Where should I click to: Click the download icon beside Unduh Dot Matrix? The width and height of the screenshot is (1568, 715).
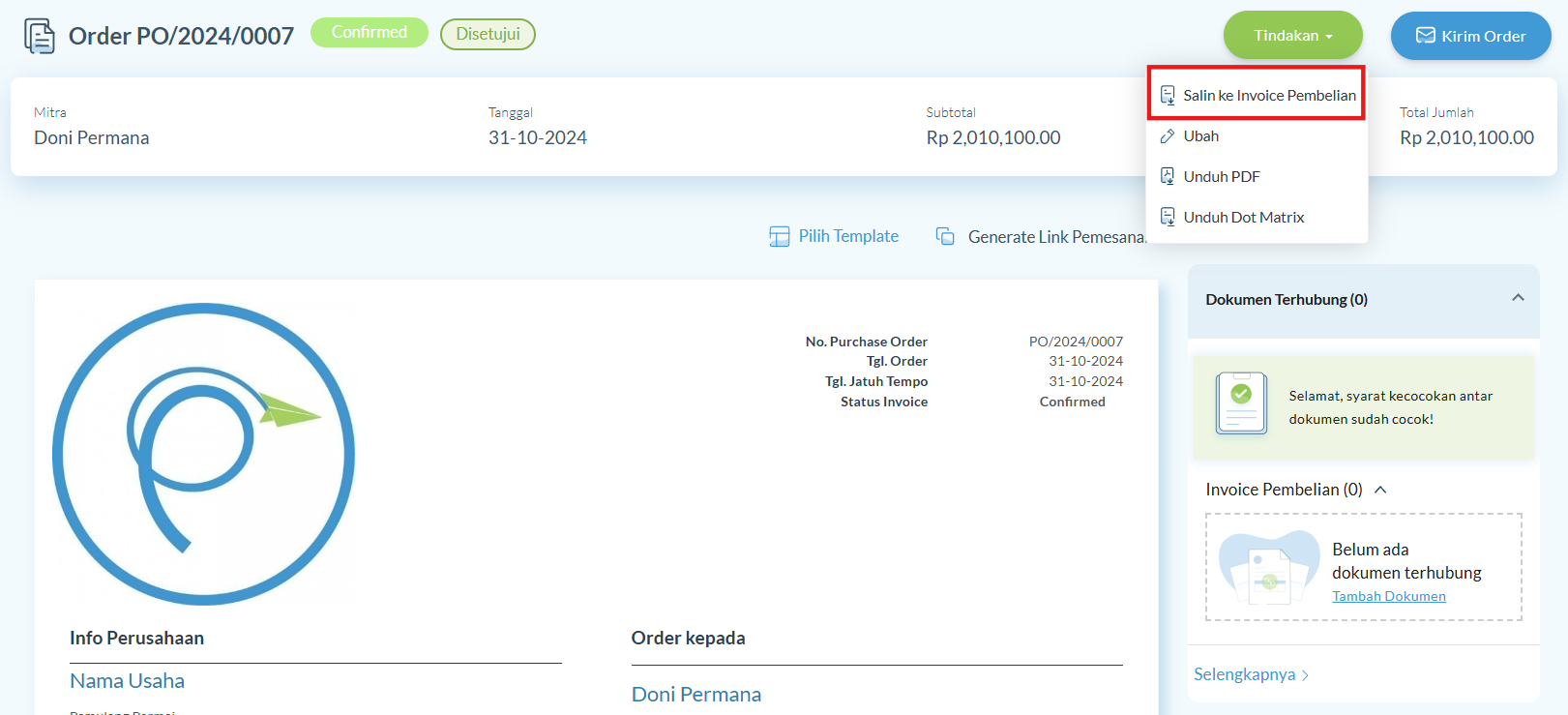(1168, 218)
